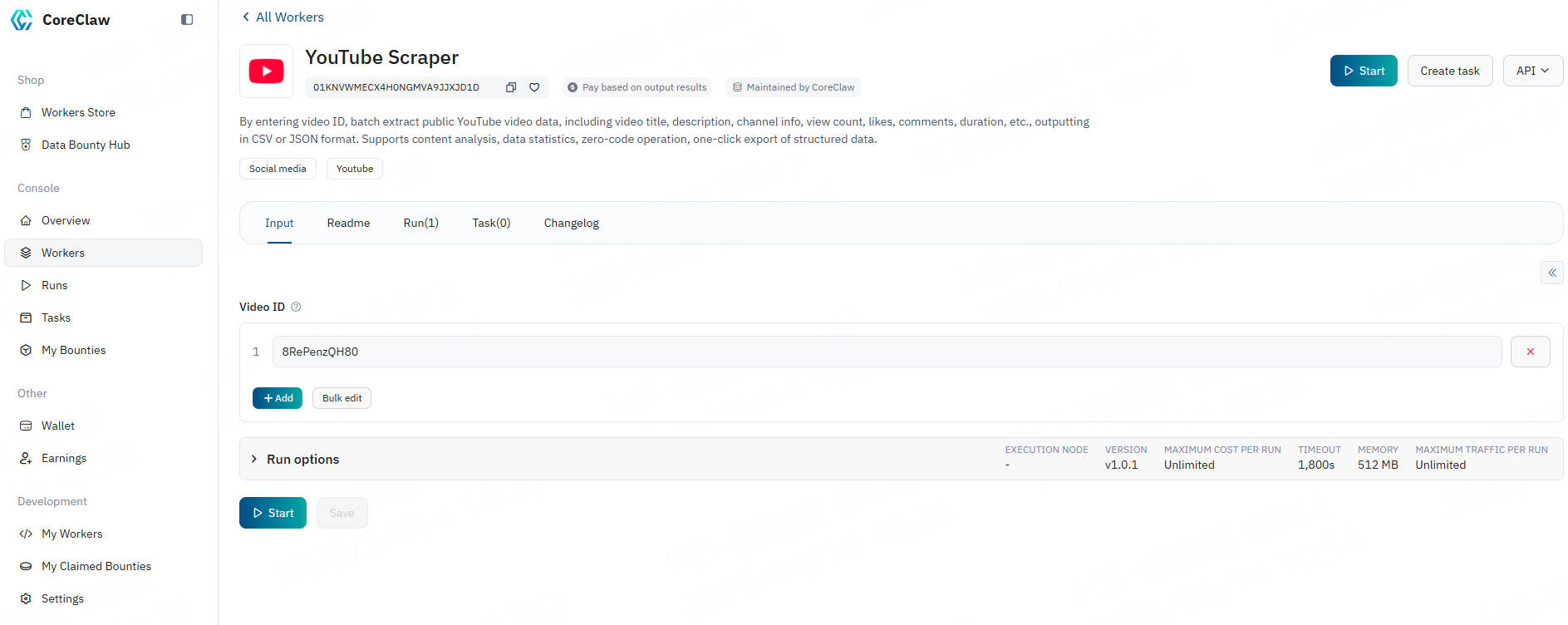The image size is (1568, 625).
Task: Add another video ID row
Action: coord(278,398)
